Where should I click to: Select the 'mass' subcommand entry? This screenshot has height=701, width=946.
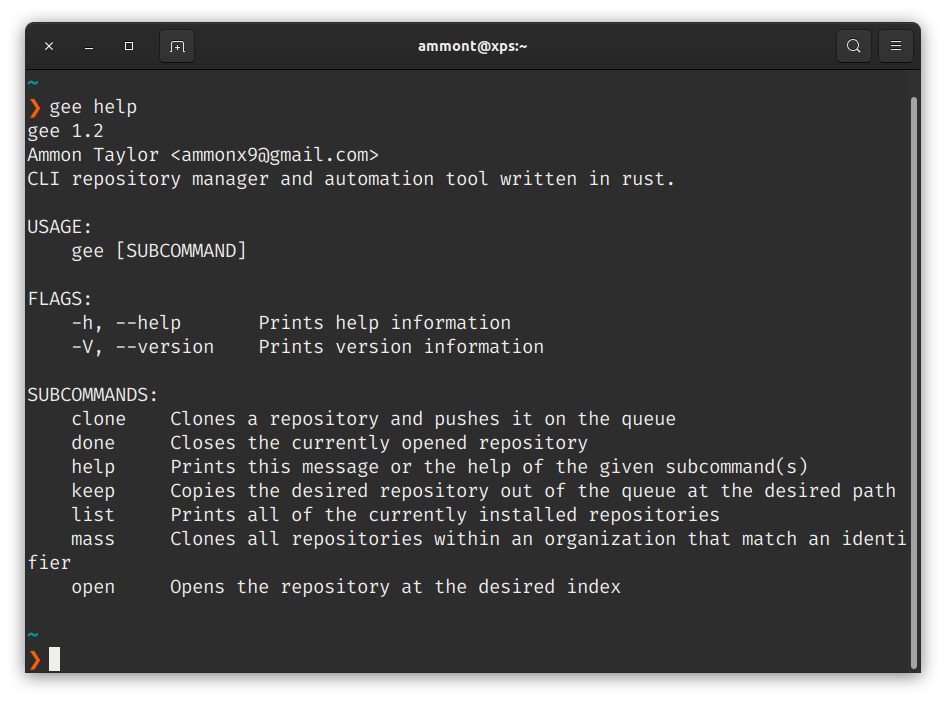click(x=93, y=538)
